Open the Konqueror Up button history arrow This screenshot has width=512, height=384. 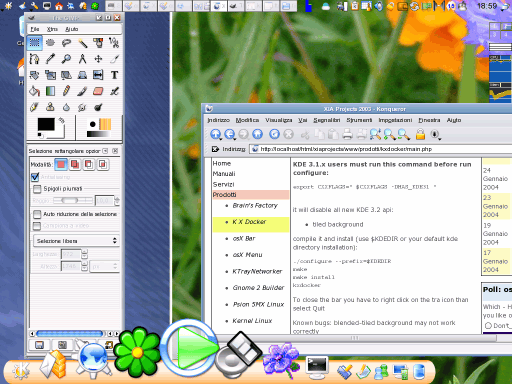coord(220,138)
